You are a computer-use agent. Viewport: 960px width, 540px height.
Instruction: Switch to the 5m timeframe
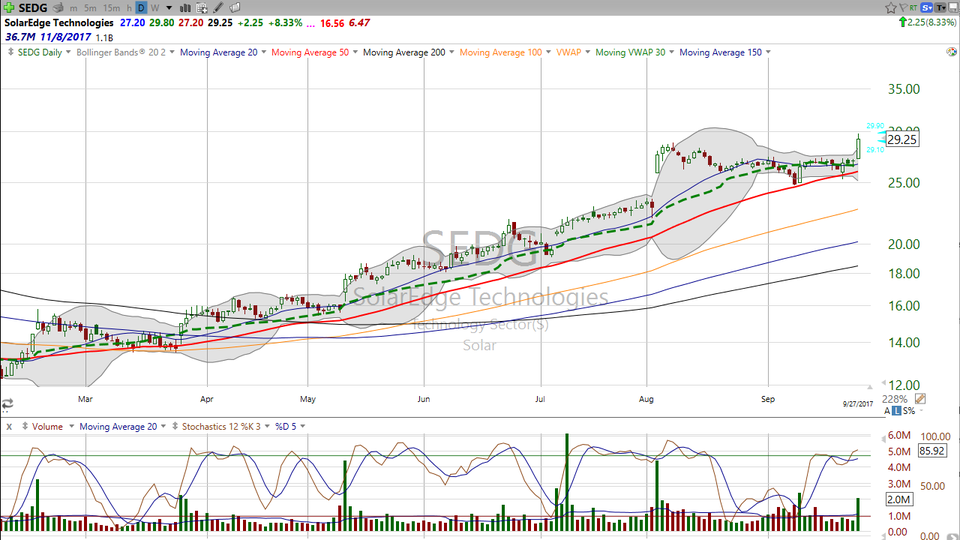tap(90, 8)
